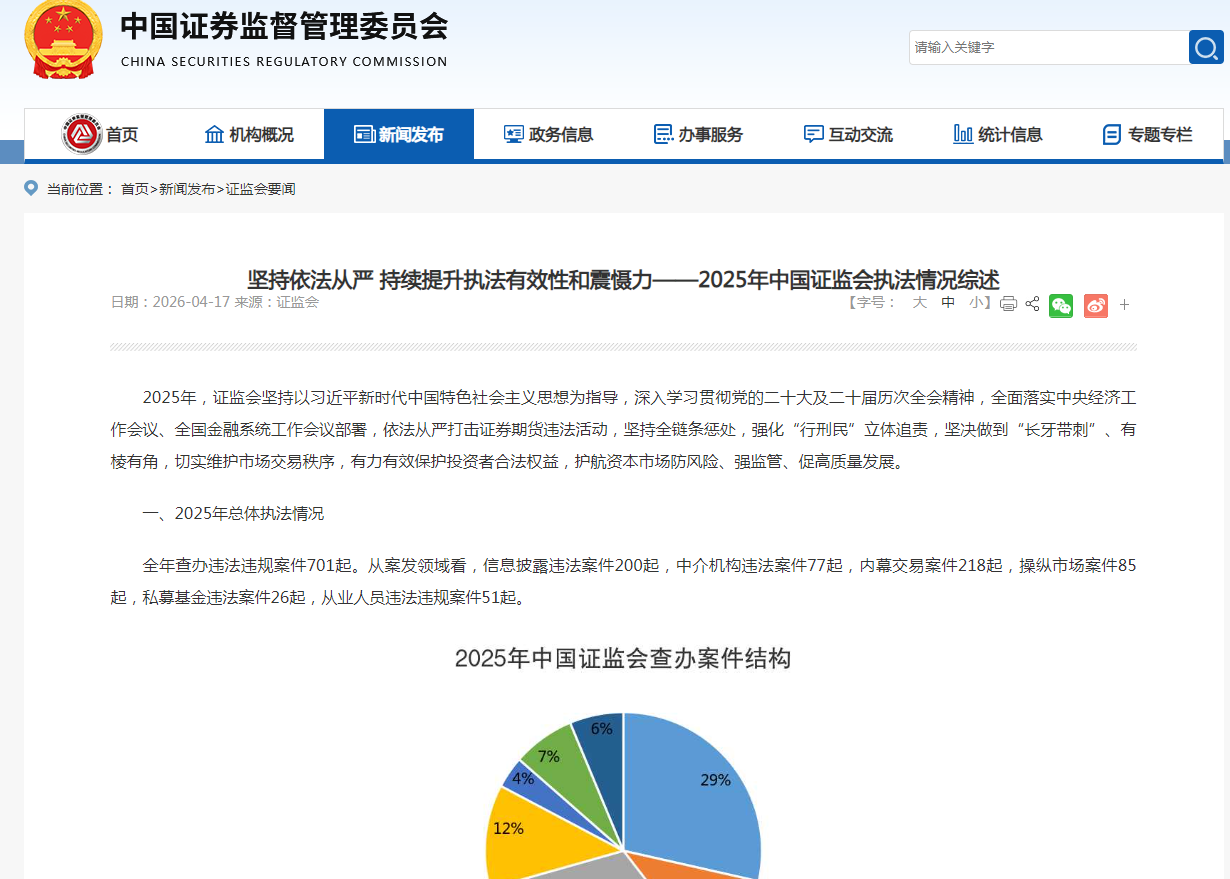Go to the 统计信息 section

[x=998, y=134]
